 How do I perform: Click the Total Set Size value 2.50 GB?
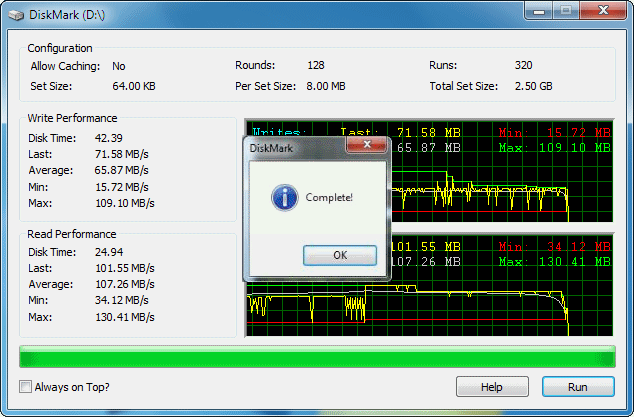[x=533, y=86]
